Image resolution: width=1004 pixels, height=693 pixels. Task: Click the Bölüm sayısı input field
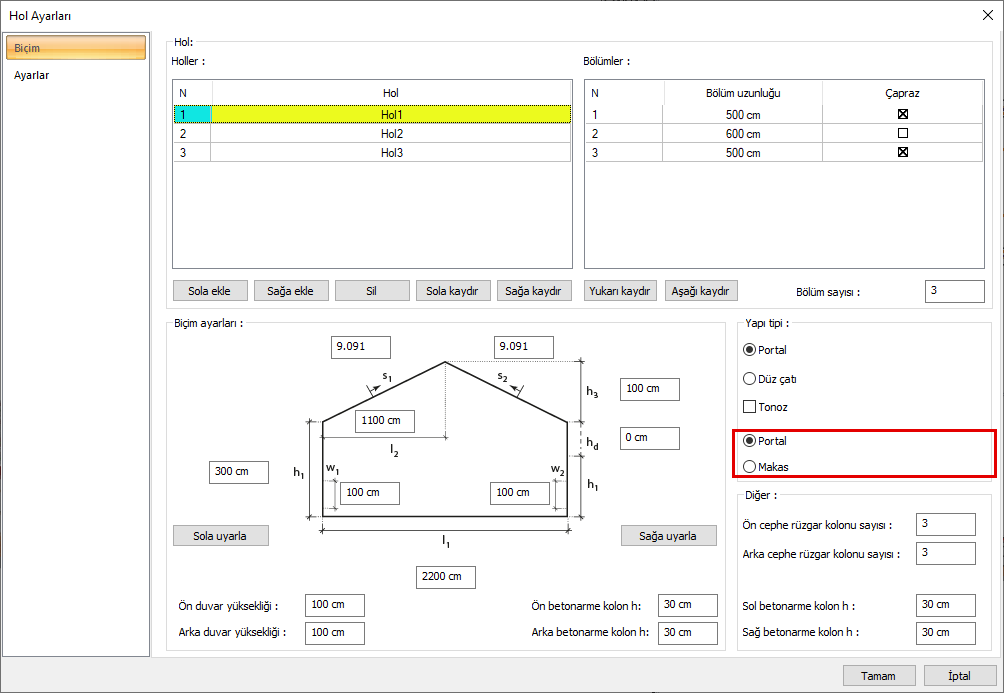coord(954,291)
